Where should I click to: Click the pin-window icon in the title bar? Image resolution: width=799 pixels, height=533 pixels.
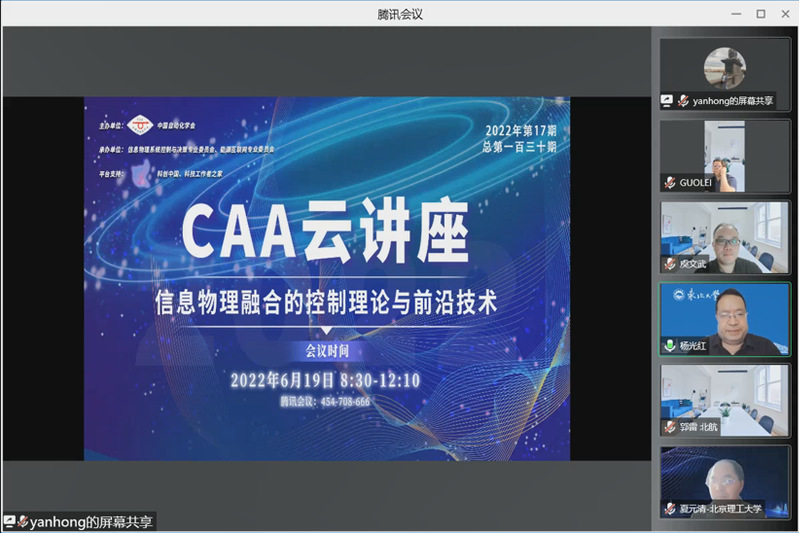point(713,13)
